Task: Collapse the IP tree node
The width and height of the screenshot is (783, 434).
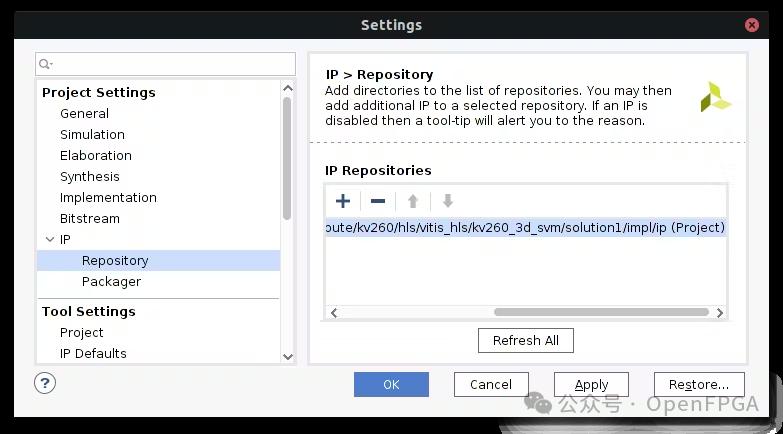Action: 49,239
